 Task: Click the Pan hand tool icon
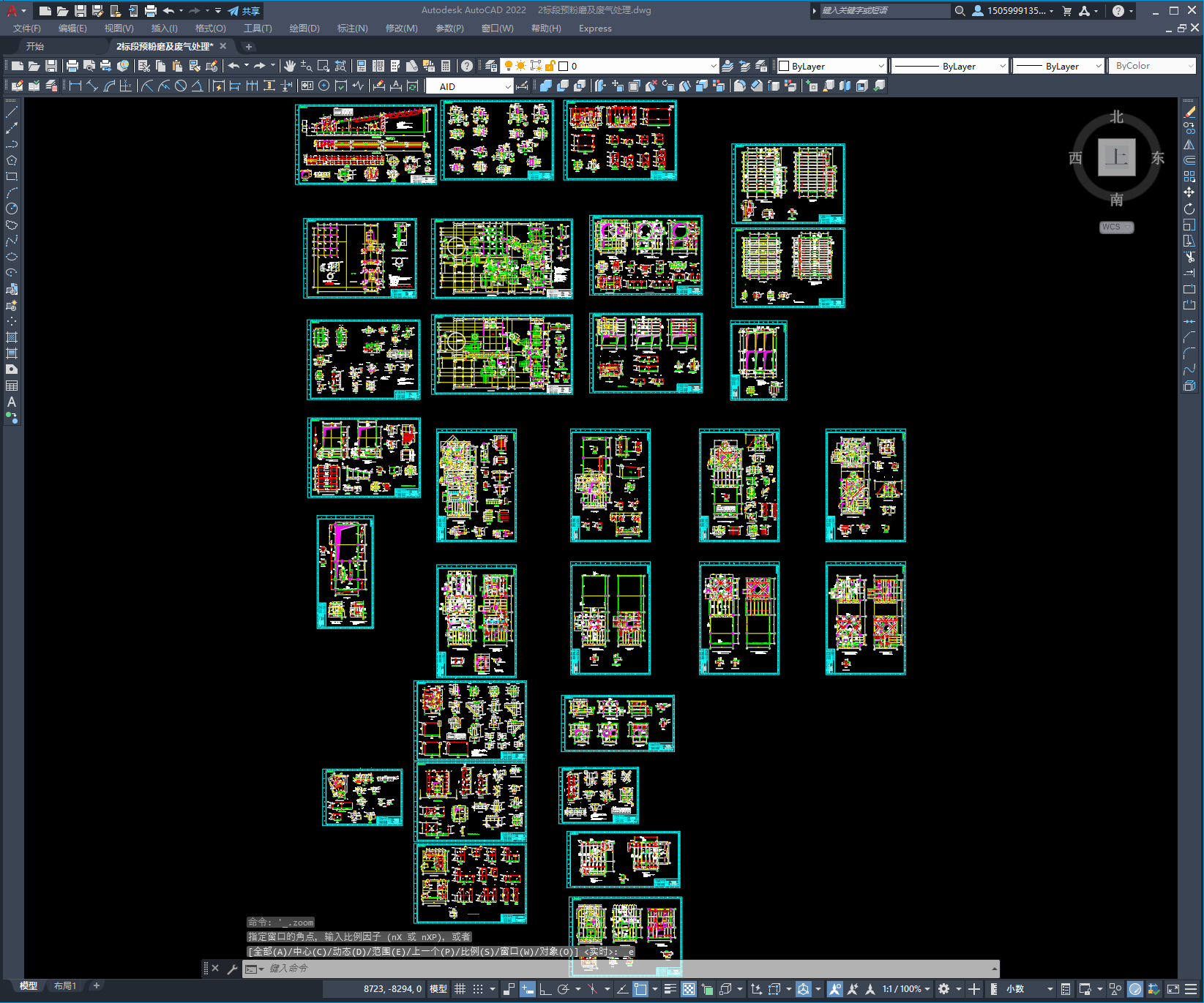(290, 66)
